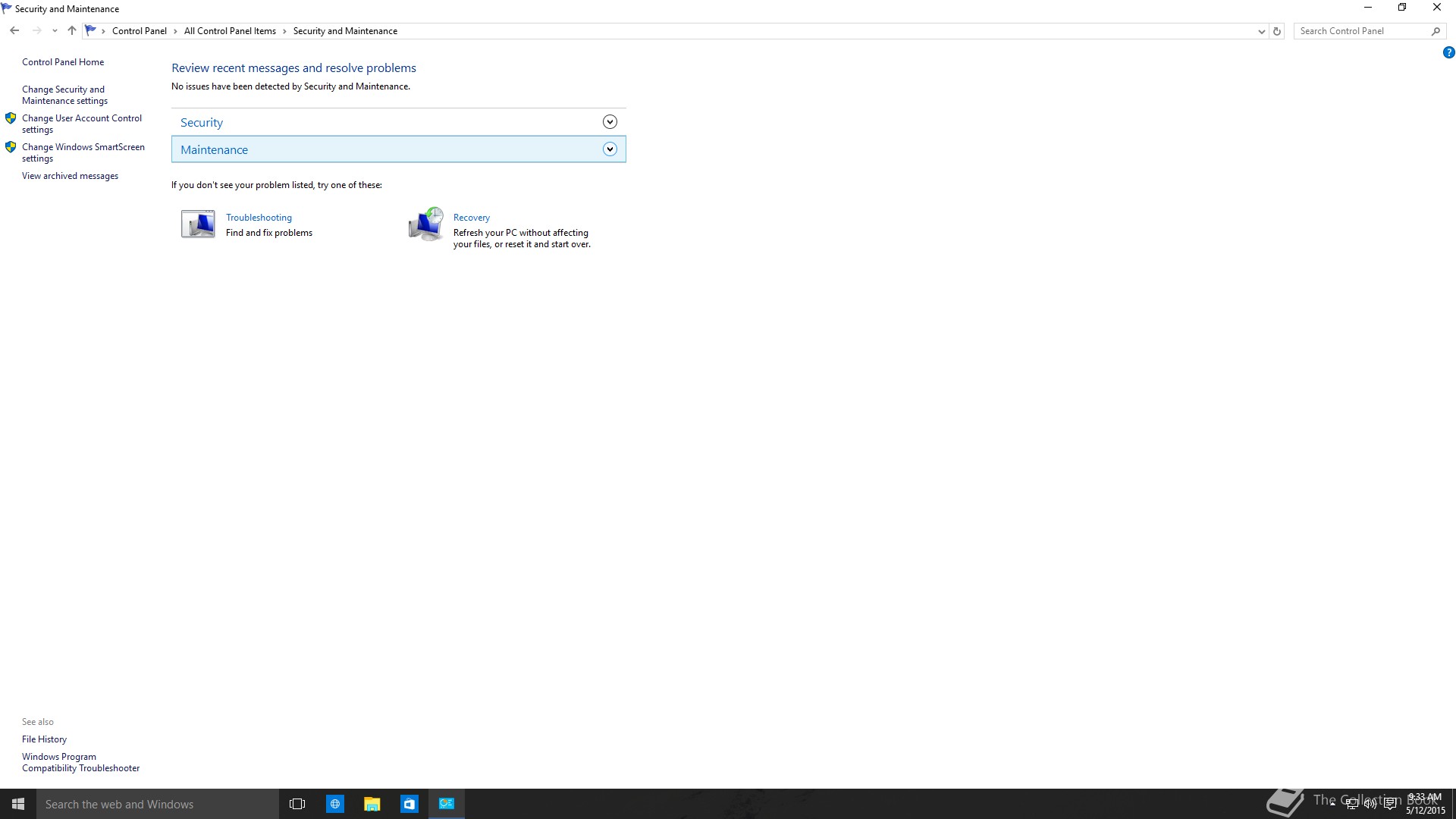This screenshot has height=819, width=1456.
Task: Click the flag icon in address bar
Action: coord(91,30)
